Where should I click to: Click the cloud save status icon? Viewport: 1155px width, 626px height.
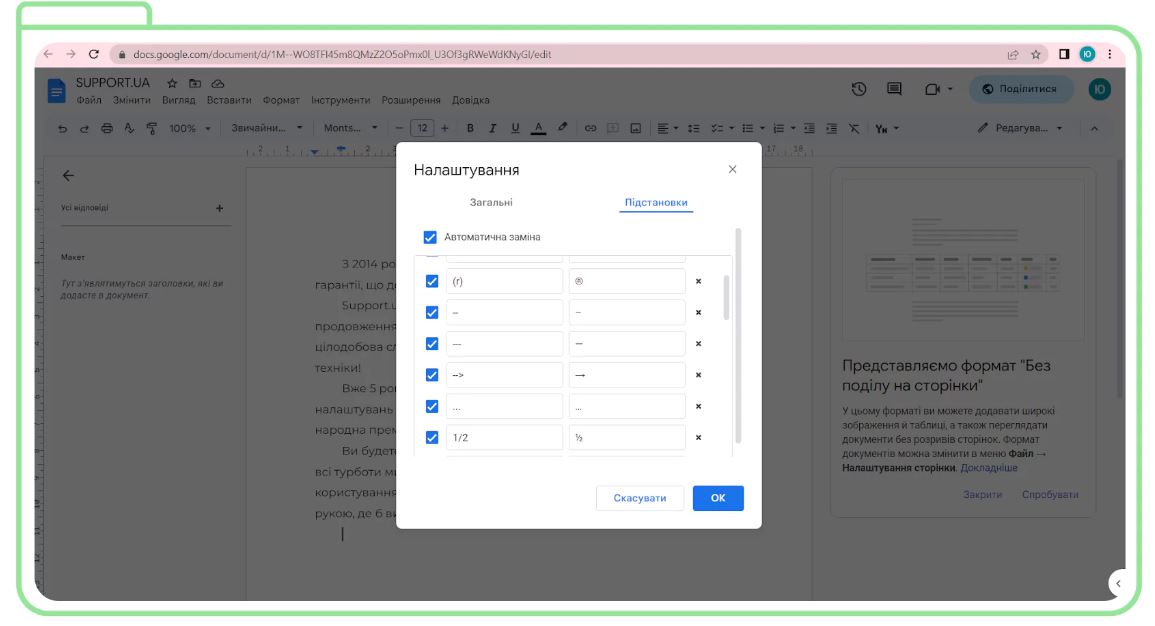218,83
